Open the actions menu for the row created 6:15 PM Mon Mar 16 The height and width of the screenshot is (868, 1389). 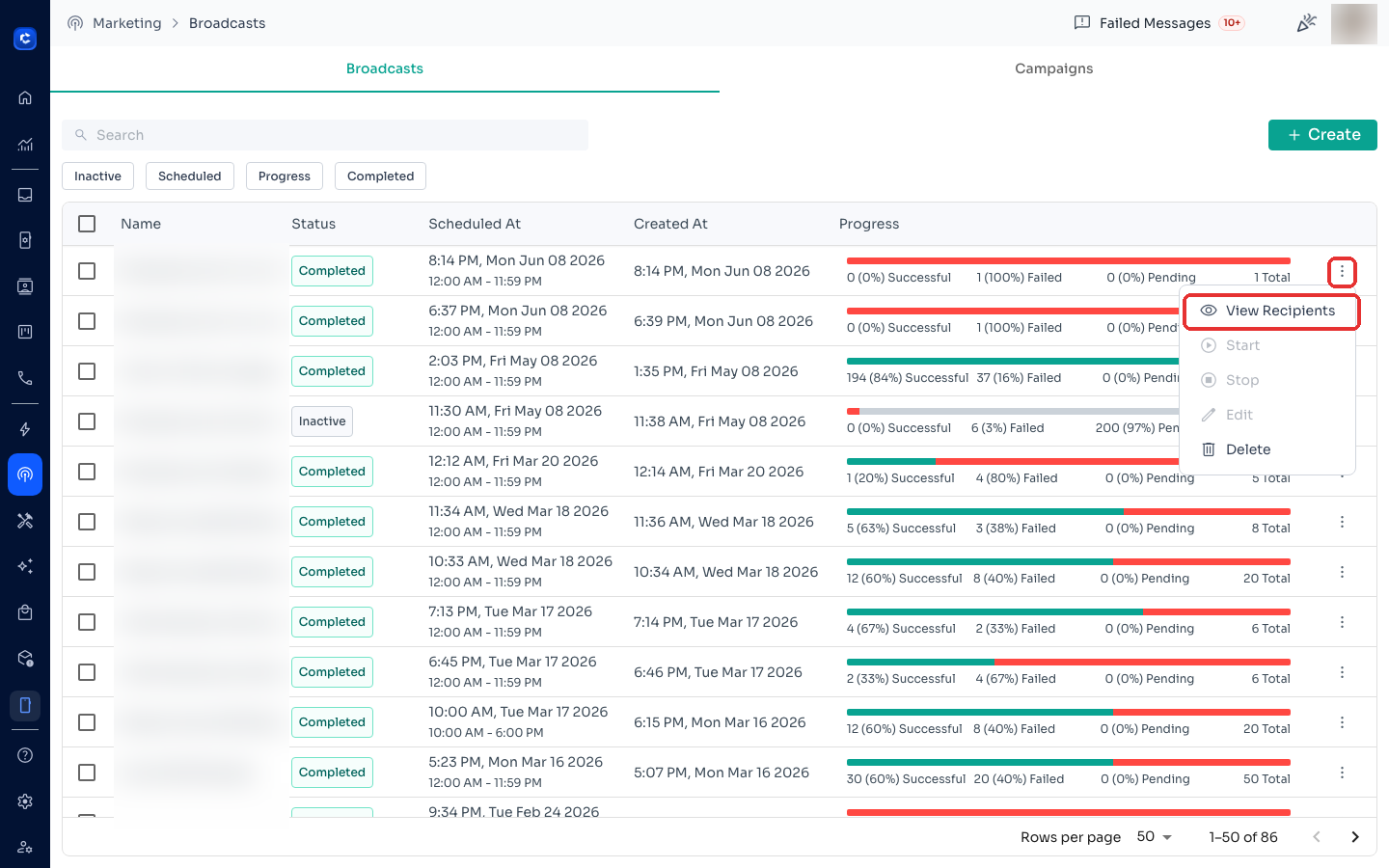1342,722
